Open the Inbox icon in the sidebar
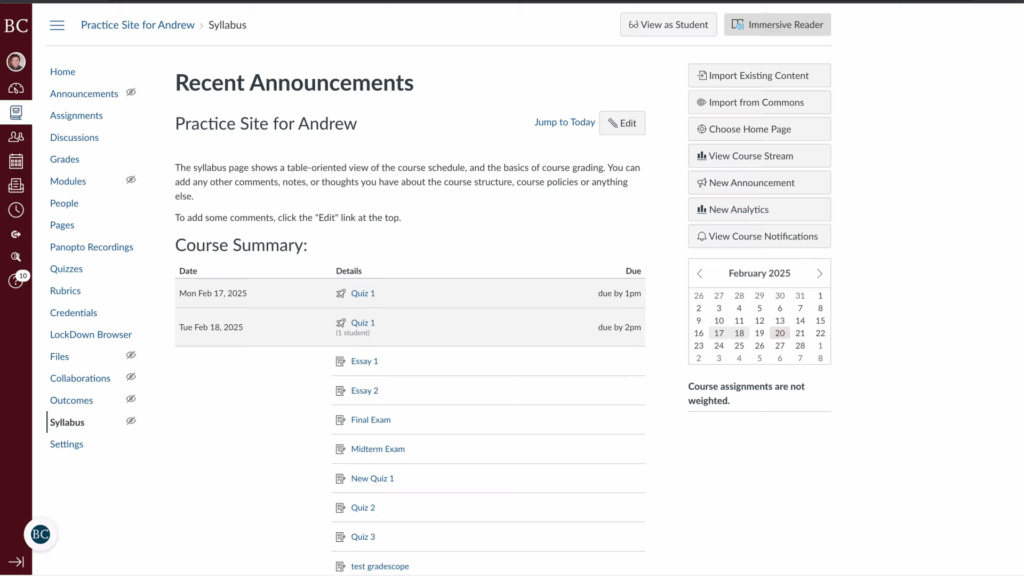Screen dimensions: 1024x576 15,185
